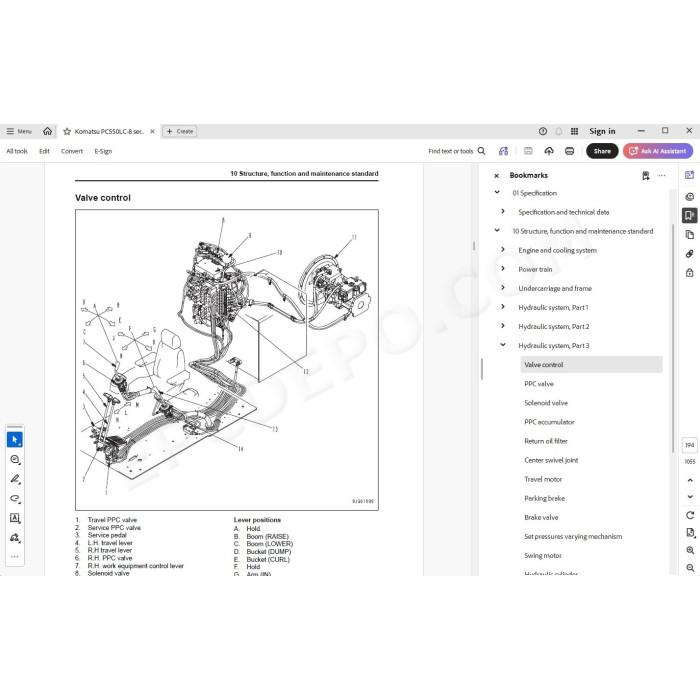700x700 pixels.
Task: Open the AI assistant sparkle icon
Action: (504, 151)
